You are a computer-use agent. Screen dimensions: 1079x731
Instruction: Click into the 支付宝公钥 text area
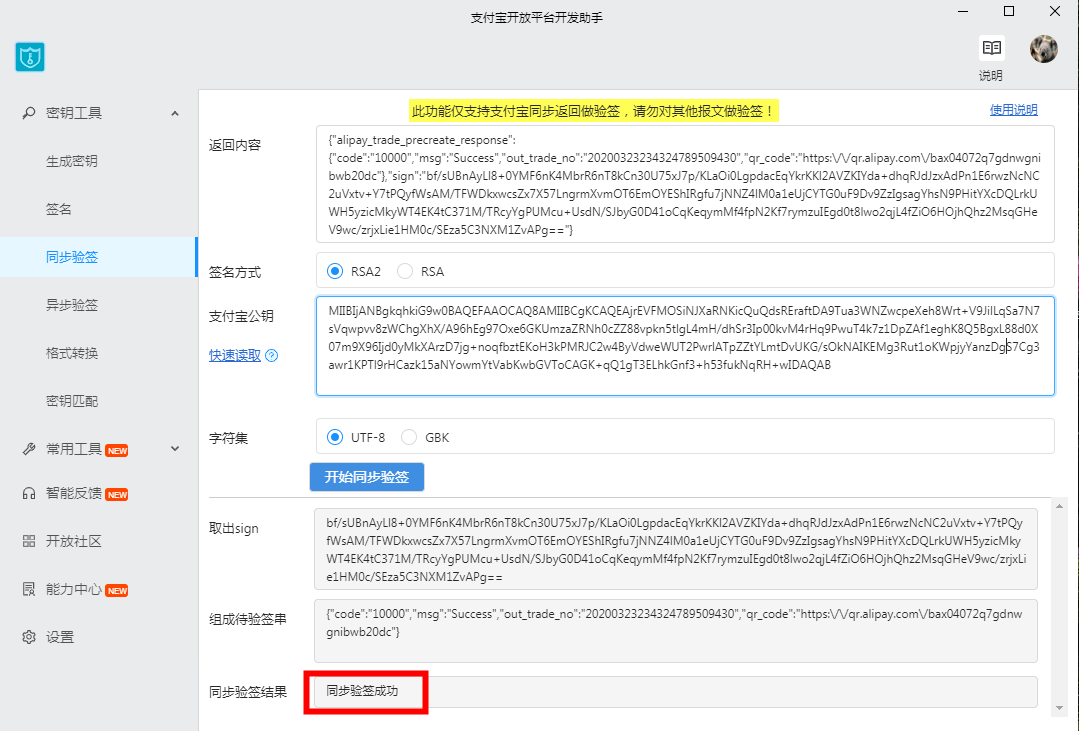pyautogui.click(x=685, y=346)
